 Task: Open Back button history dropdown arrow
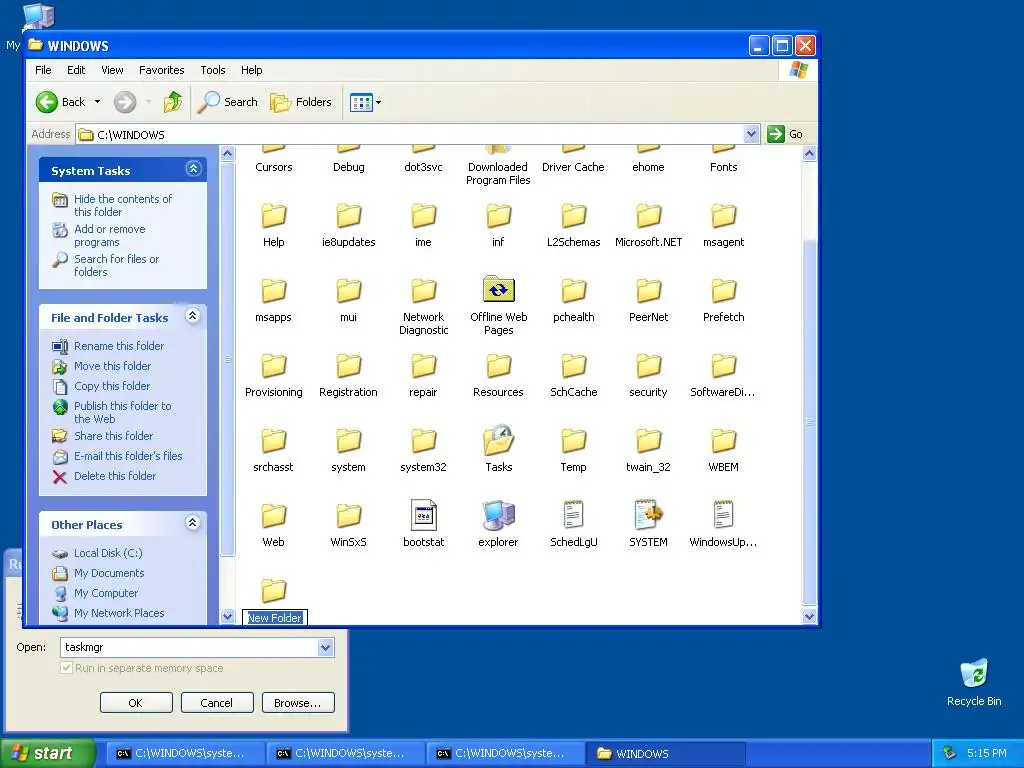click(x=97, y=102)
